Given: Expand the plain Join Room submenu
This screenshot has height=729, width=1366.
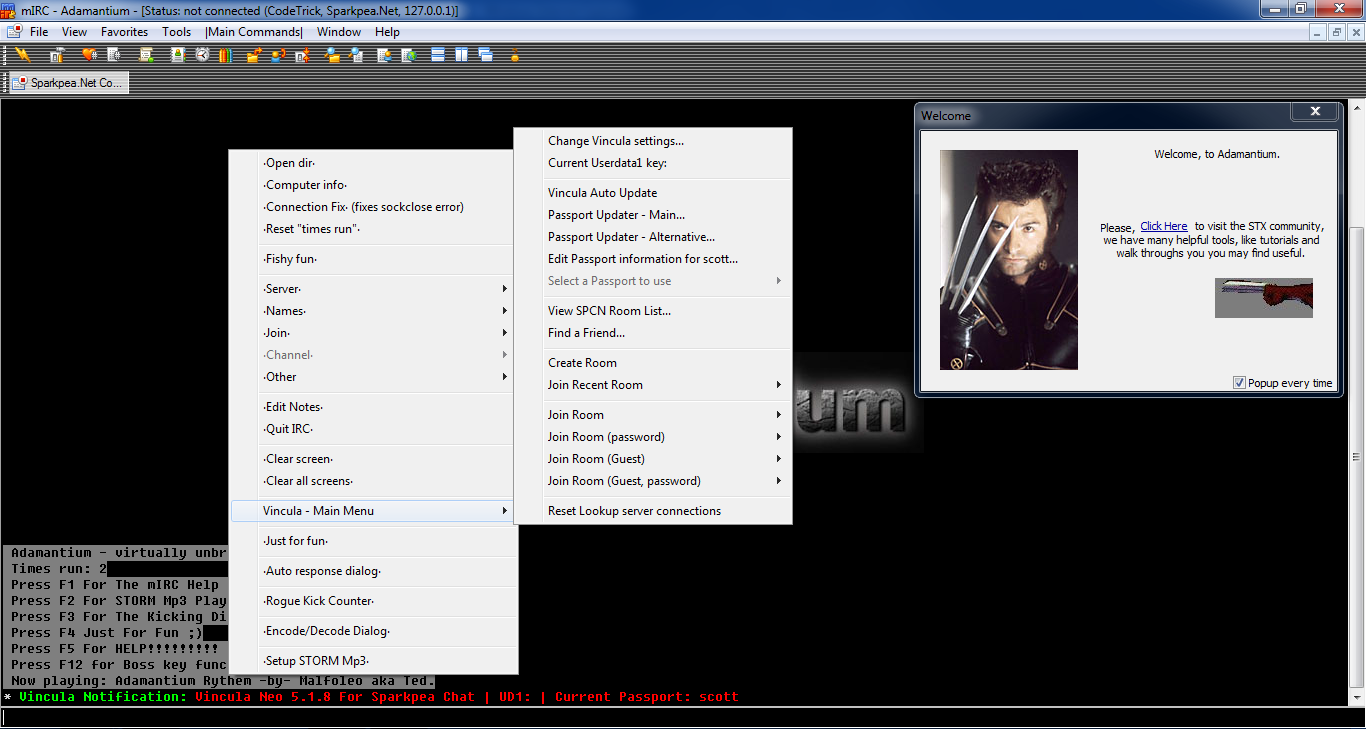Looking at the screenshot, I should 653,415.
